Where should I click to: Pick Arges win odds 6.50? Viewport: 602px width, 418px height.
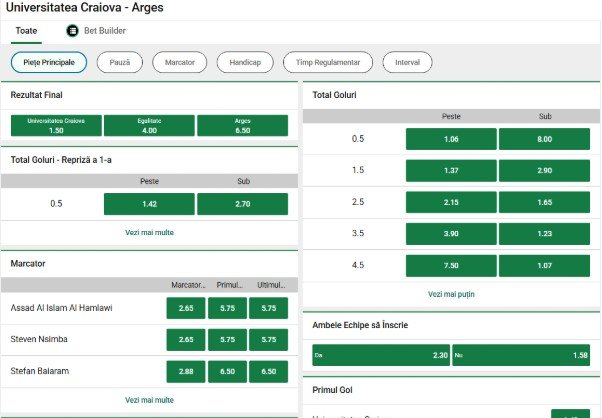(242, 125)
